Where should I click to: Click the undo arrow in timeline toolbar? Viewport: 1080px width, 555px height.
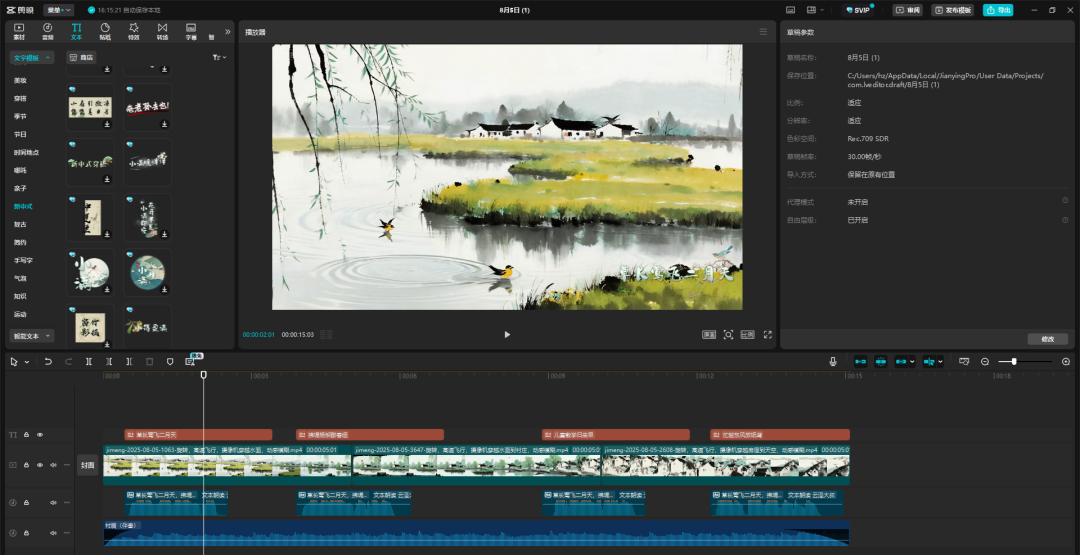48,361
